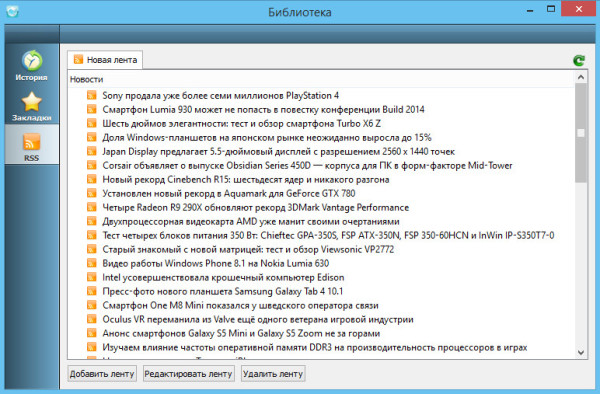This screenshot has height=394, width=600.
Task: Click the app icon in title bar
Action: (x=12, y=11)
